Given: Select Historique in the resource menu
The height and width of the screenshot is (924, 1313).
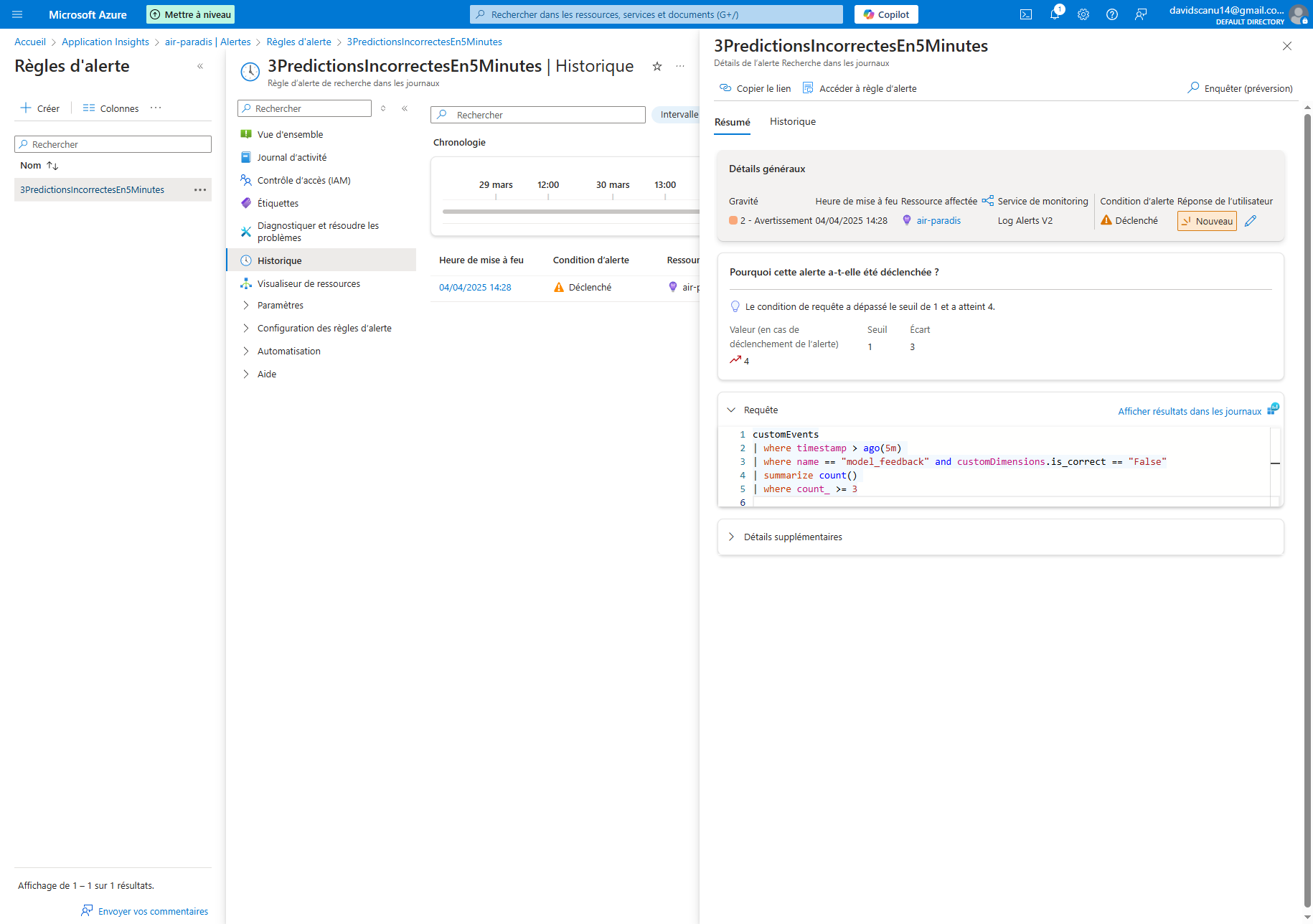Looking at the screenshot, I should [321, 260].
